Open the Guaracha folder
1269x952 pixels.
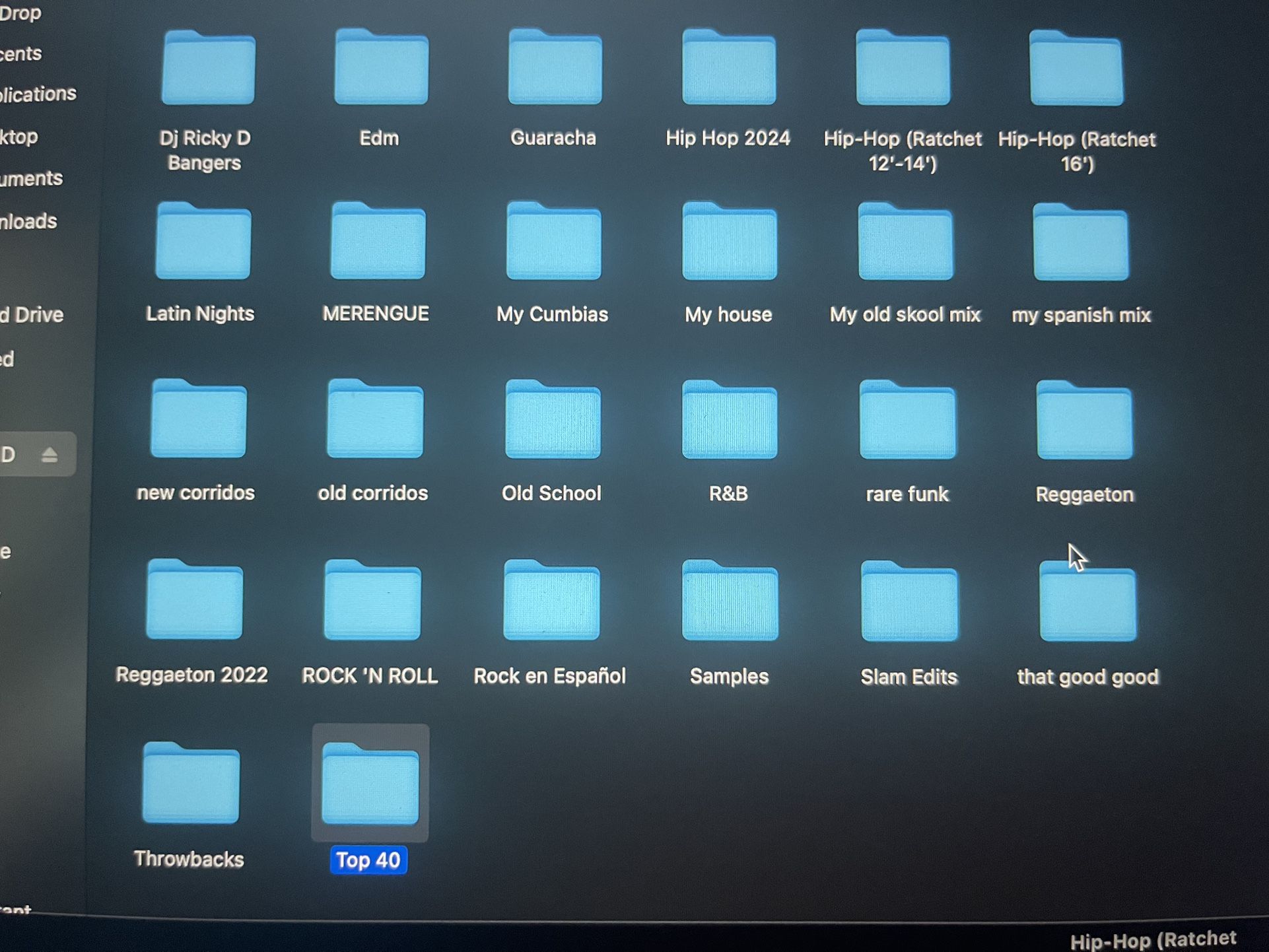point(555,69)
